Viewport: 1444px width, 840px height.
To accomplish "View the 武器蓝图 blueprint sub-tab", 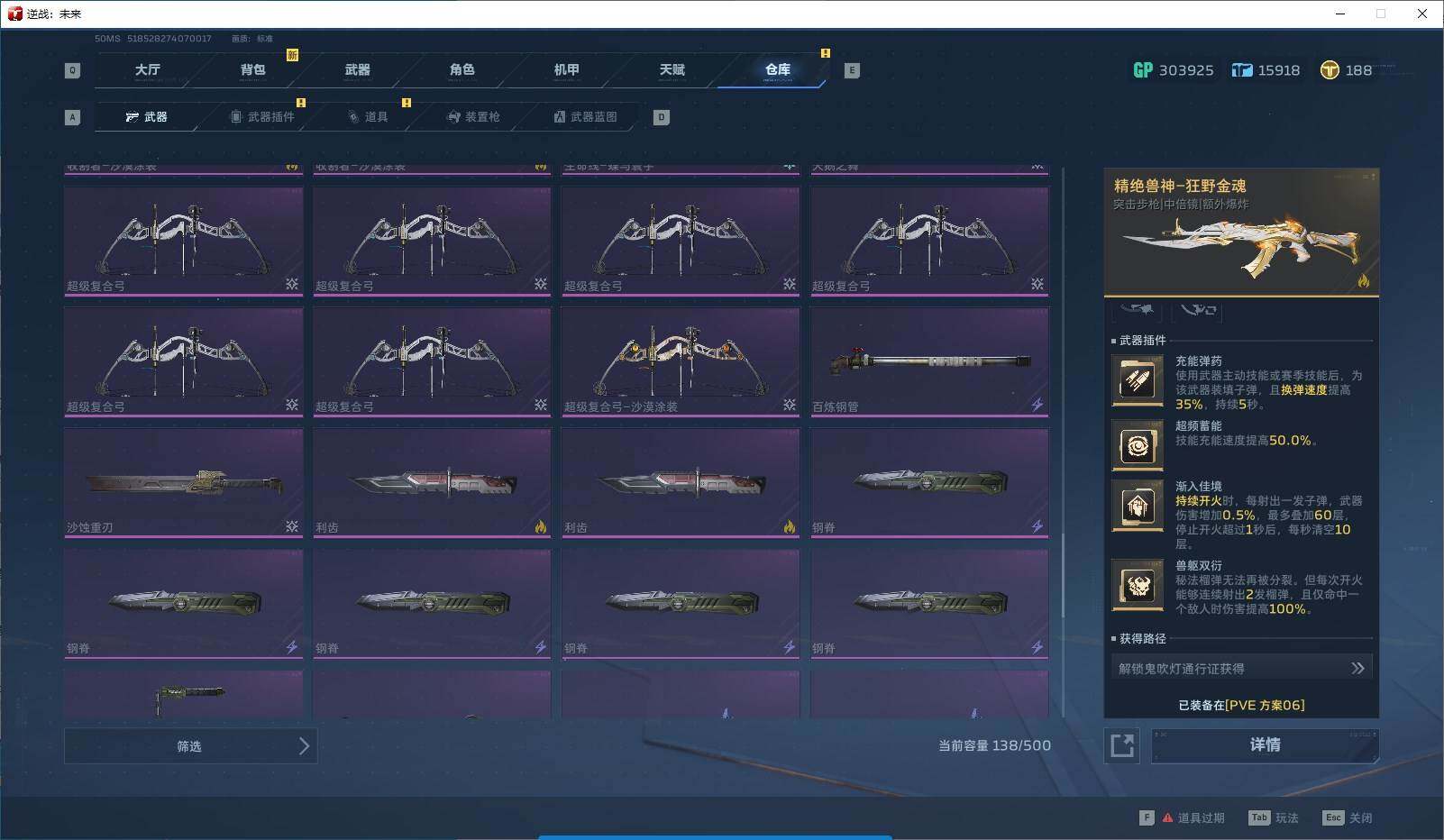I will (585, 117).
